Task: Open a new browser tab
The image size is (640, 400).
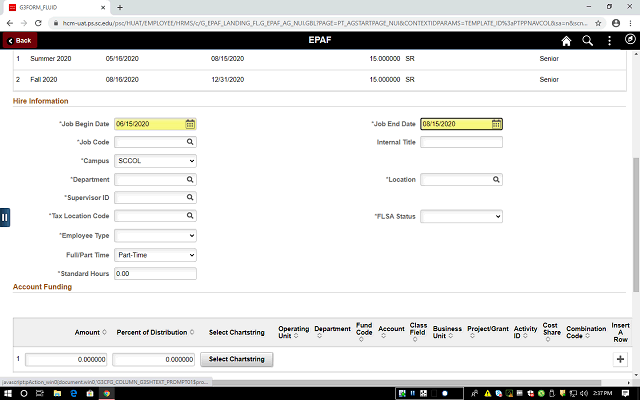Action: tap(120, 7)
